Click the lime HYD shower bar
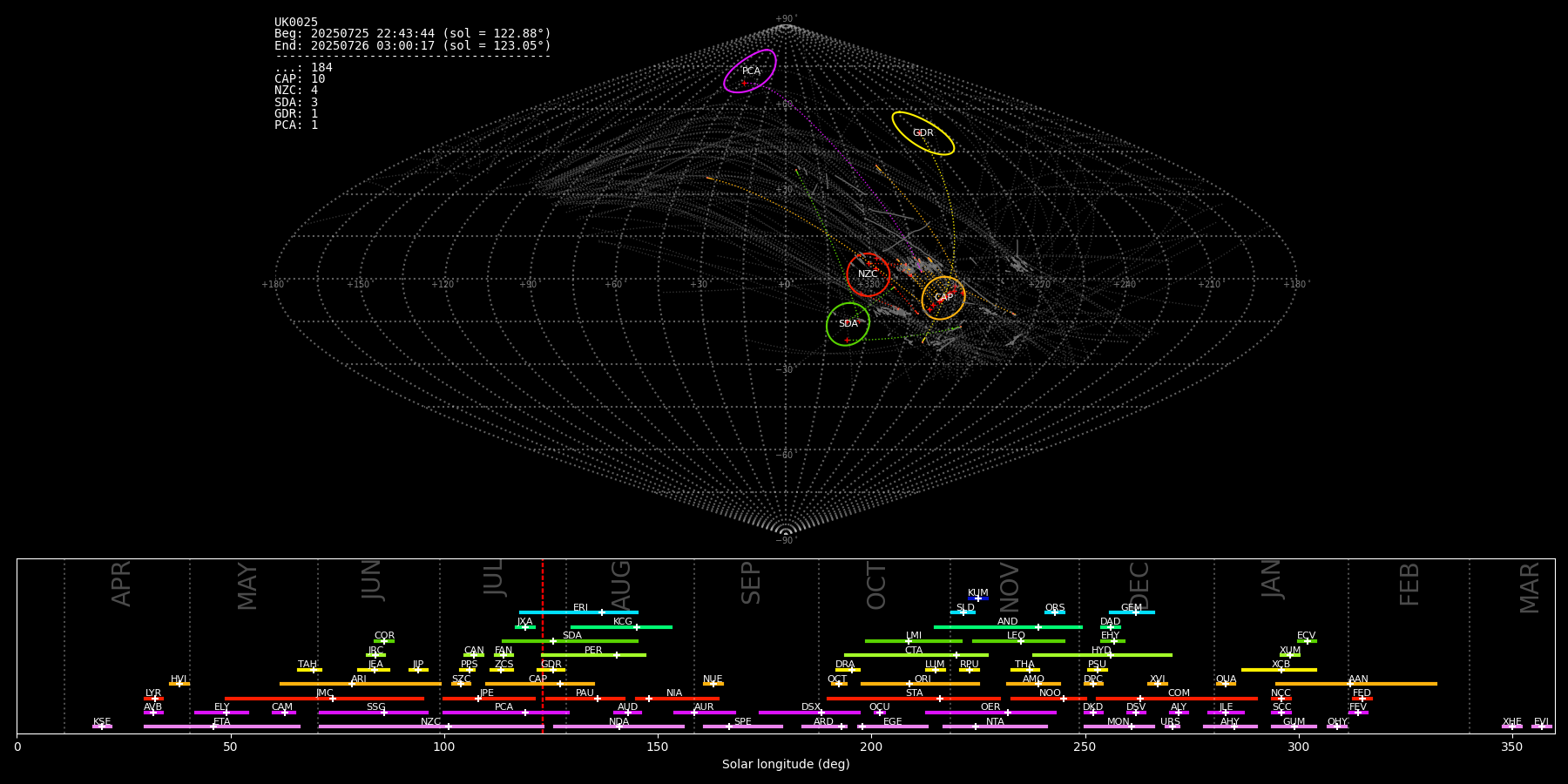This screenshot has width=1568, height=784. 1102,655
